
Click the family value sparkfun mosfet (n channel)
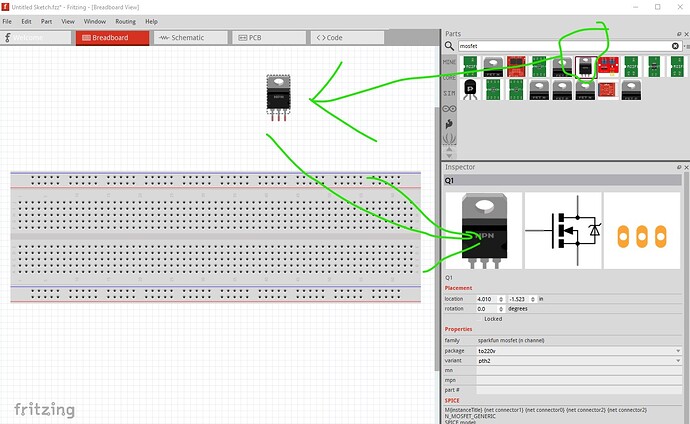click(x=511, y=340)
